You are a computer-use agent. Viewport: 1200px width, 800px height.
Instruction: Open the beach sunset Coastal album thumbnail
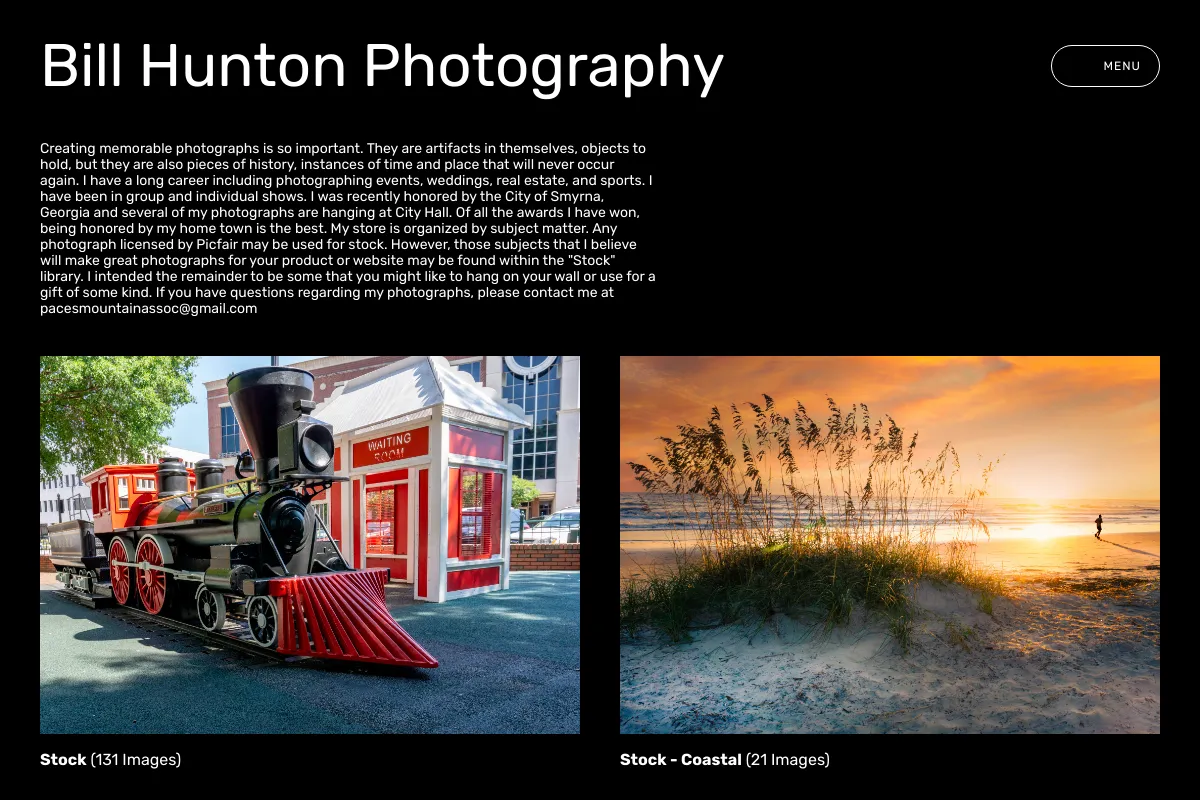pos(890,545)
